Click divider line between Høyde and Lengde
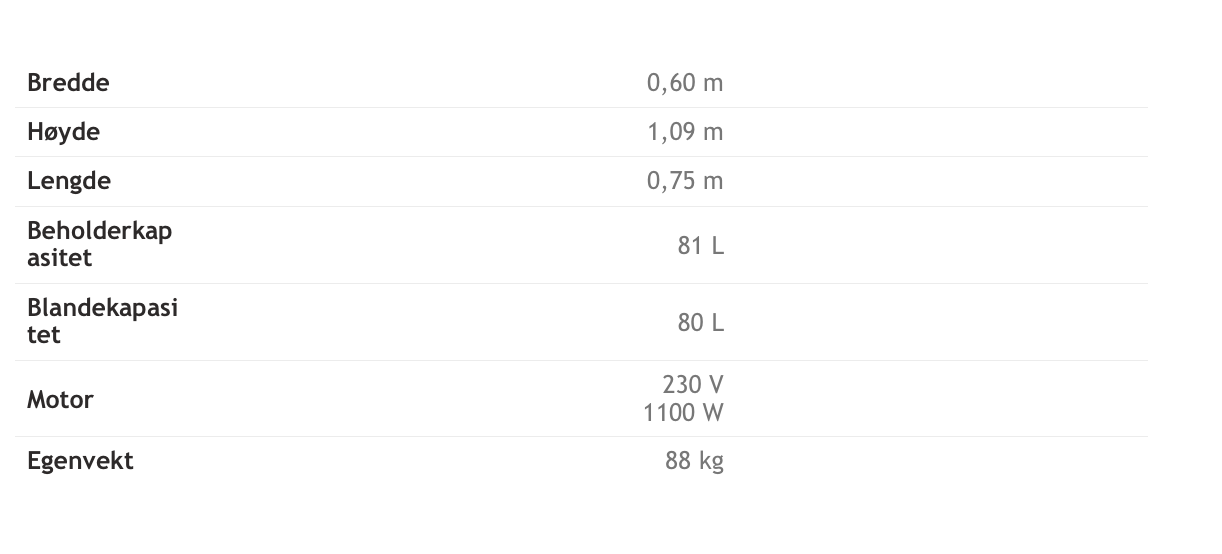Image resolution: width=1222 pixels, height=554 pixels. point(580,156)
